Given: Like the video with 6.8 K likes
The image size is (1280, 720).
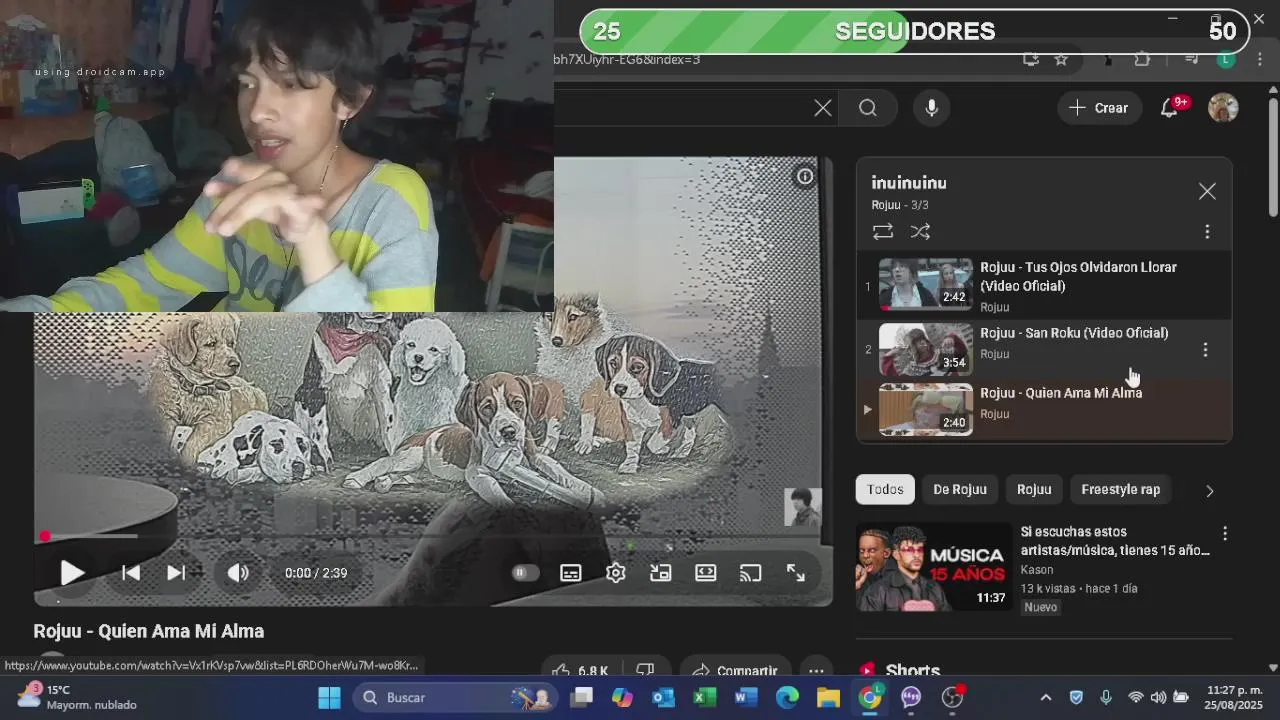Looking at the screenshot, I should tap(580, 671).
